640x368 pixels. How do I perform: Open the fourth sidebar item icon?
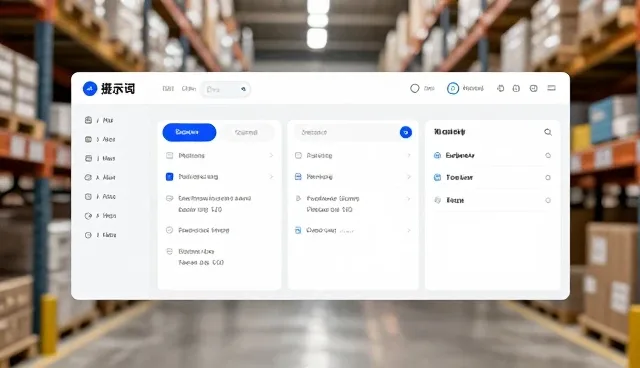click(x=88, y=177)
